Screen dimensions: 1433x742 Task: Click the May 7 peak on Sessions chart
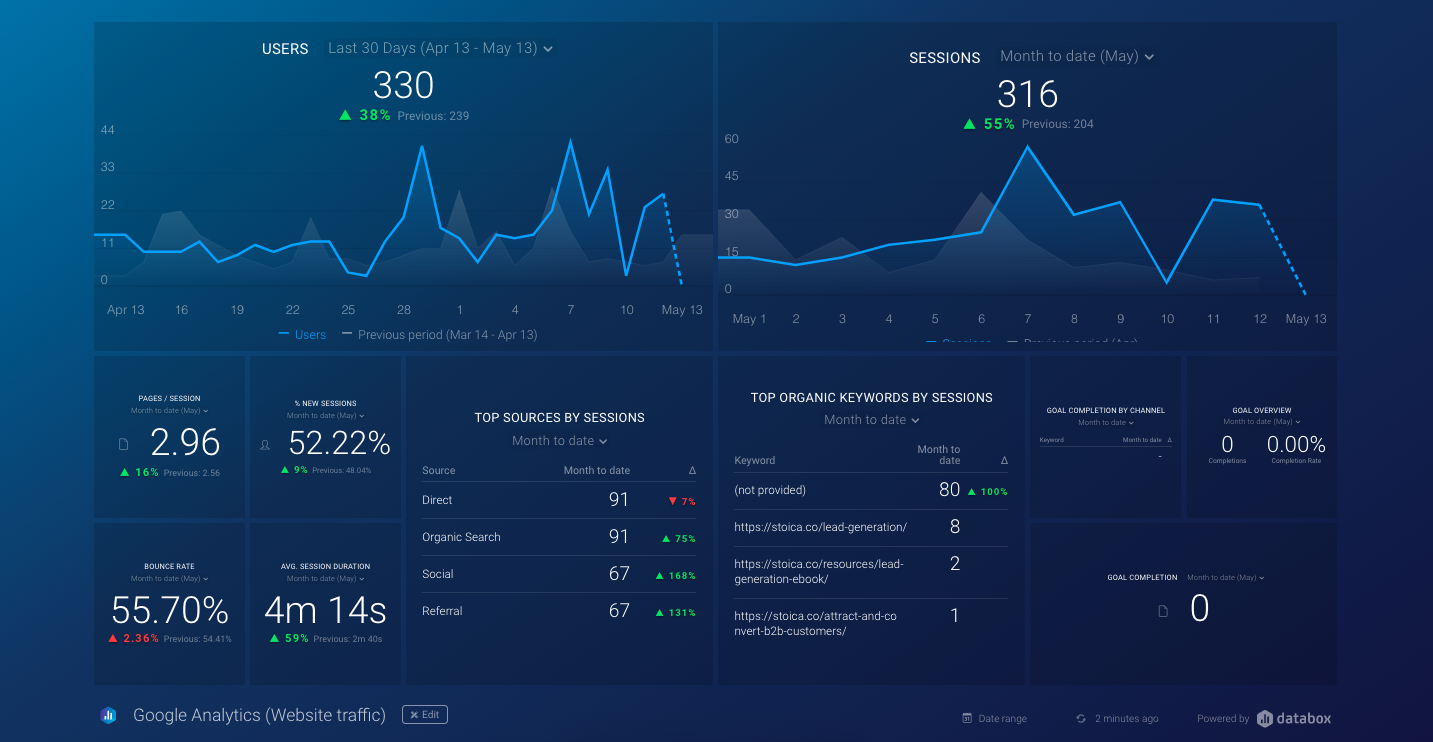tap(1027, 147)
